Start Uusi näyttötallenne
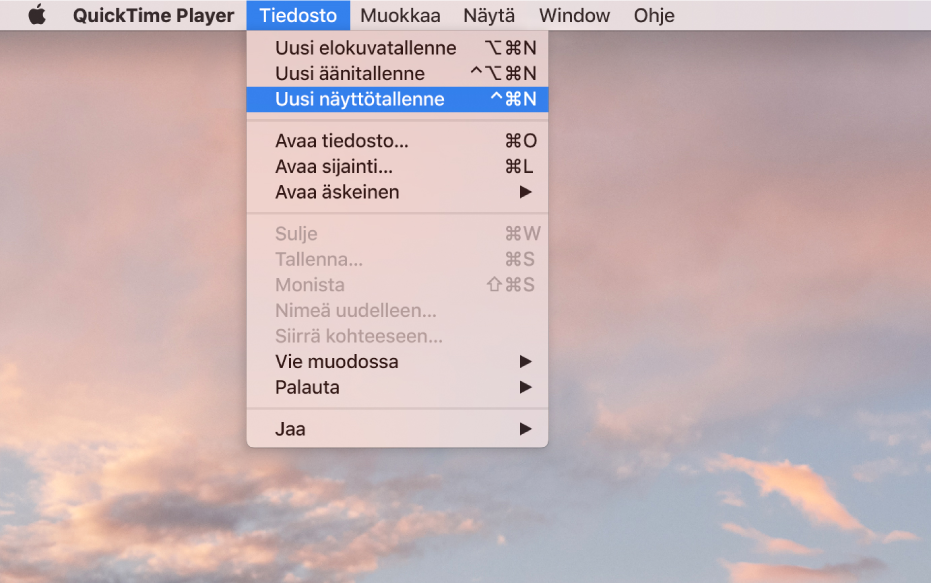Image resolution: width=931 pixels, height=583 pixels. (x=397, y=99)
